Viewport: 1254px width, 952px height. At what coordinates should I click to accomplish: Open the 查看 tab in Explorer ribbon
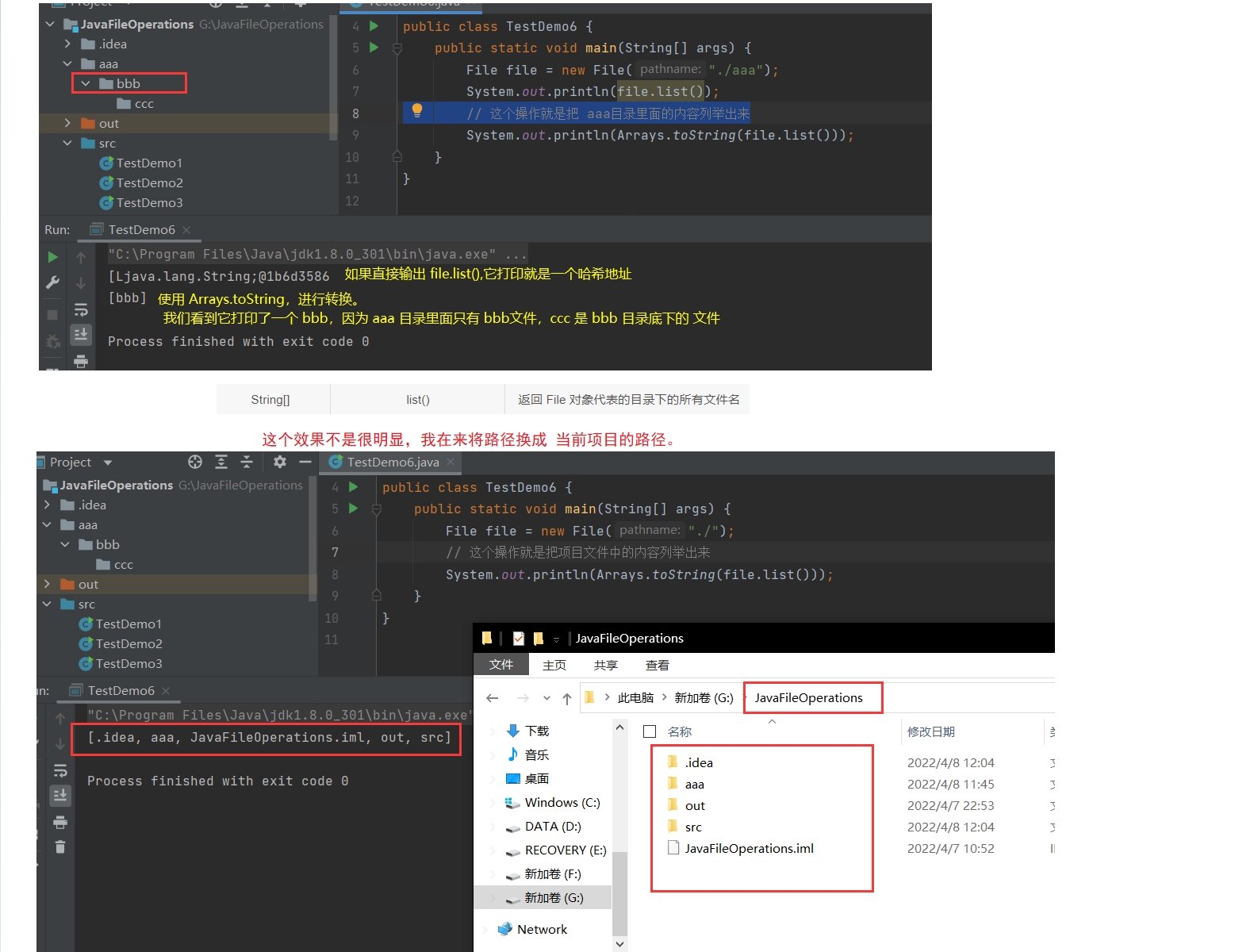[x=658, y=665]
